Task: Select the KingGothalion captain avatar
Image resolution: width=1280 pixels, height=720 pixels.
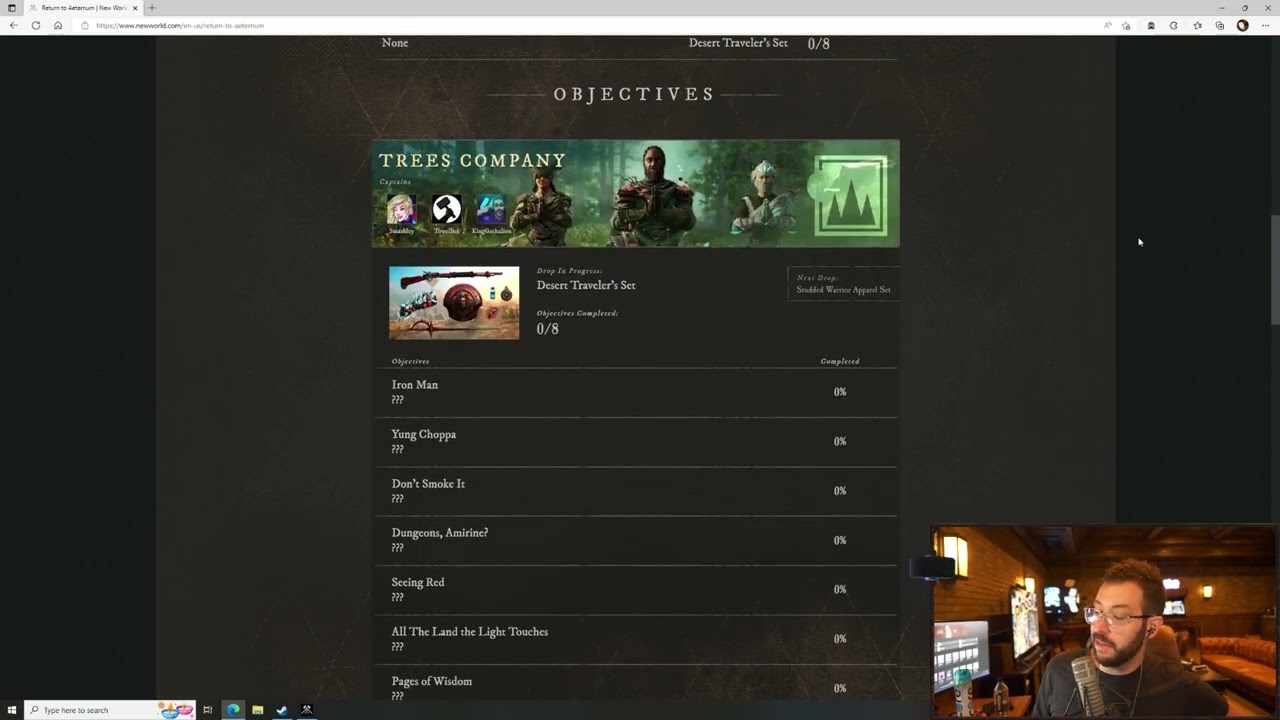Action: (491, 209)
